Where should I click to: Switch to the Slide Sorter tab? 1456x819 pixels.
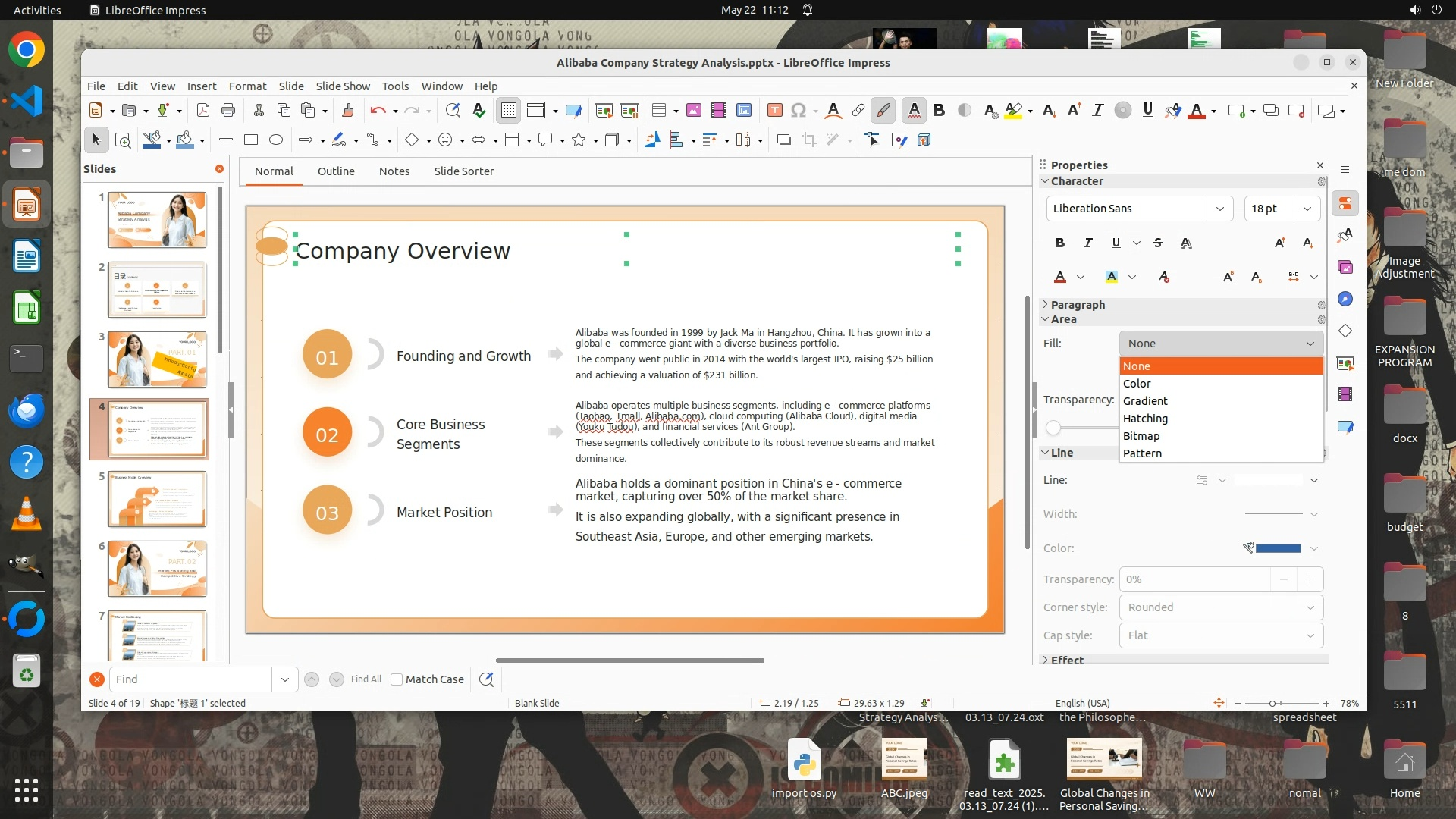(463, 171)
